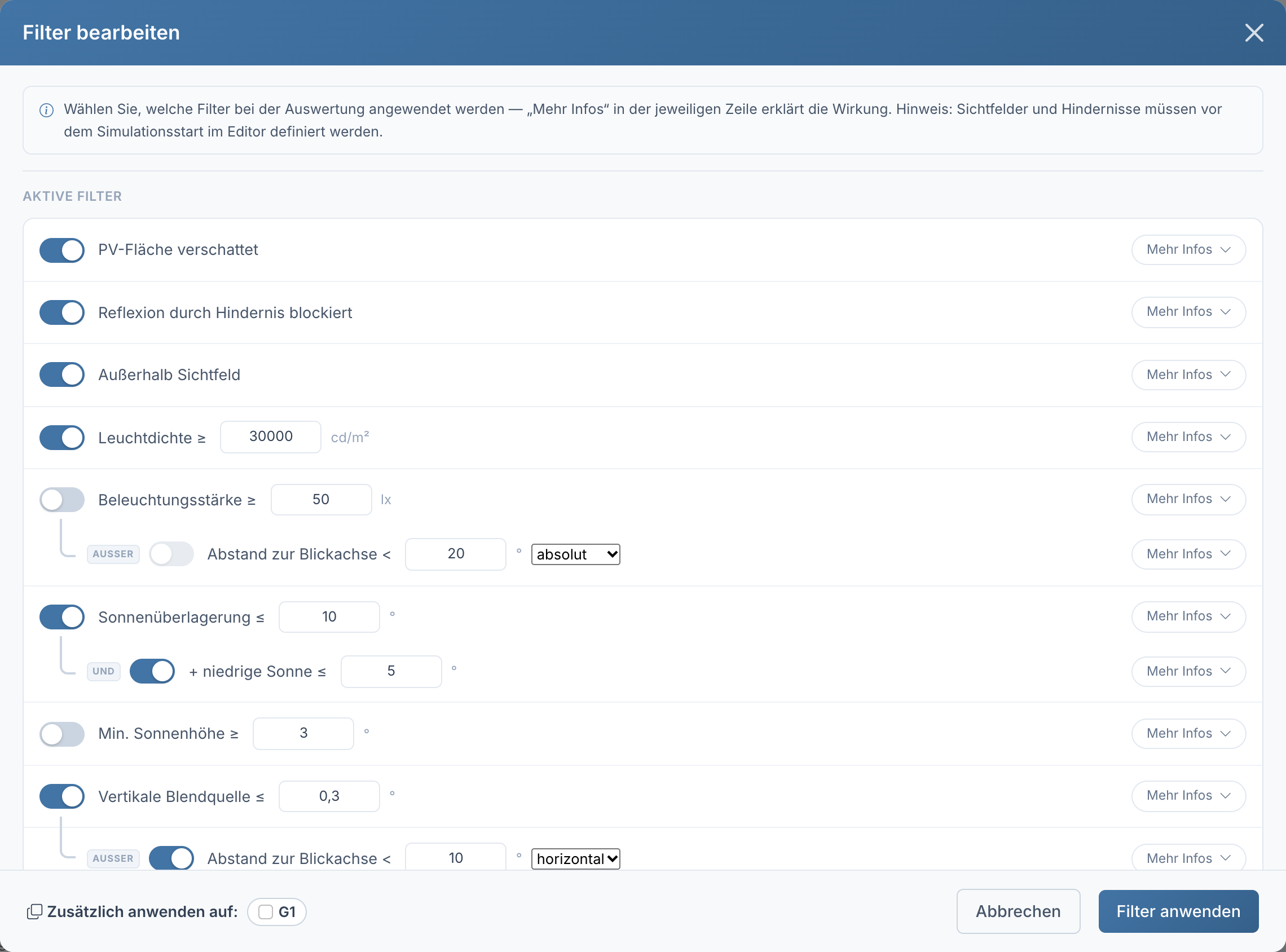The image size is (1286, 952).
Task: Expand Mehr Infos for Vertikale Blendquelle row
Action: pyautogui.click(x=1188, y=796)
